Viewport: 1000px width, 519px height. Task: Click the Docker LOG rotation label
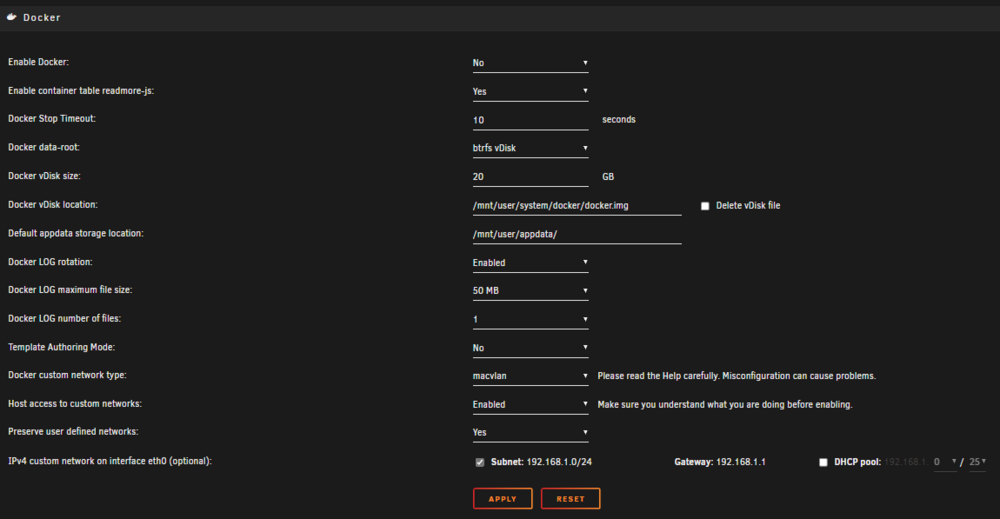(50, 262)
